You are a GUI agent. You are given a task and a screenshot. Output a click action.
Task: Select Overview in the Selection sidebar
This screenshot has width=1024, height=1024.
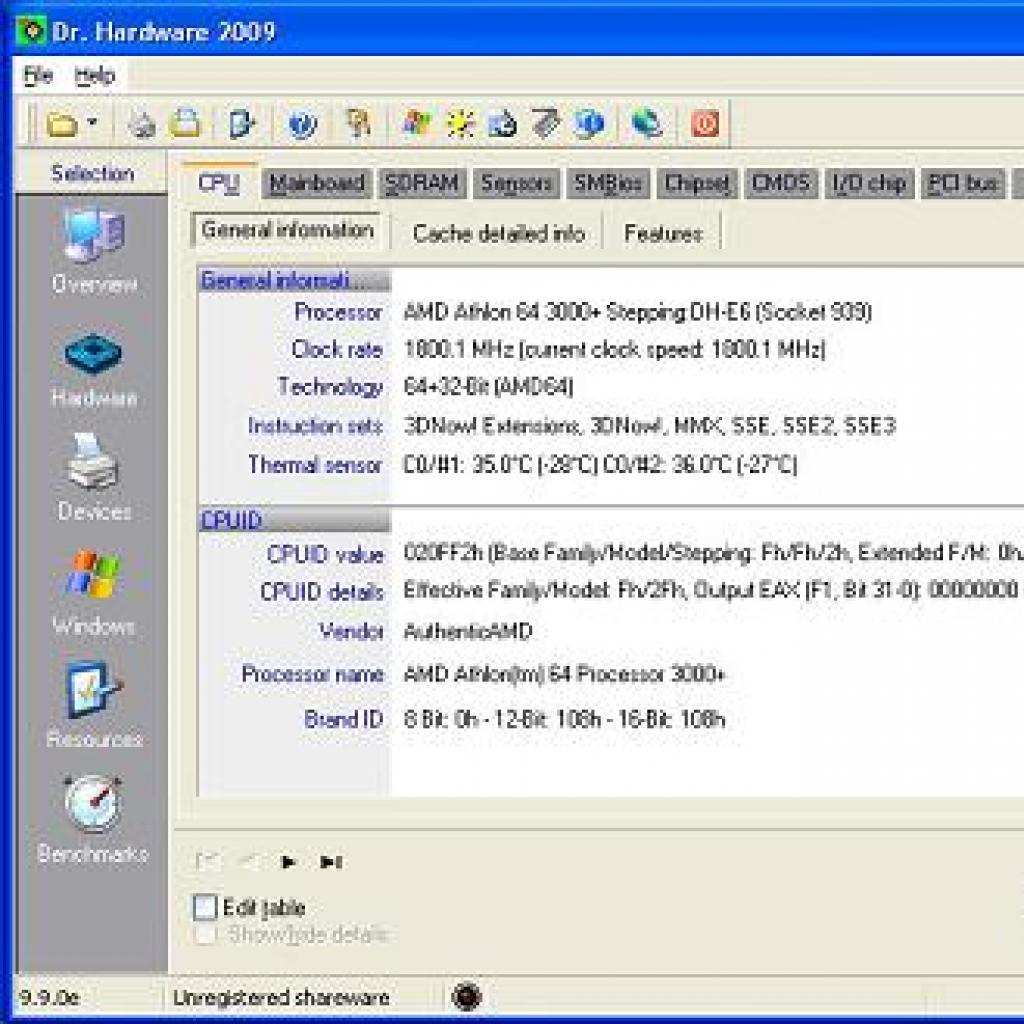[x=94, y=251]
